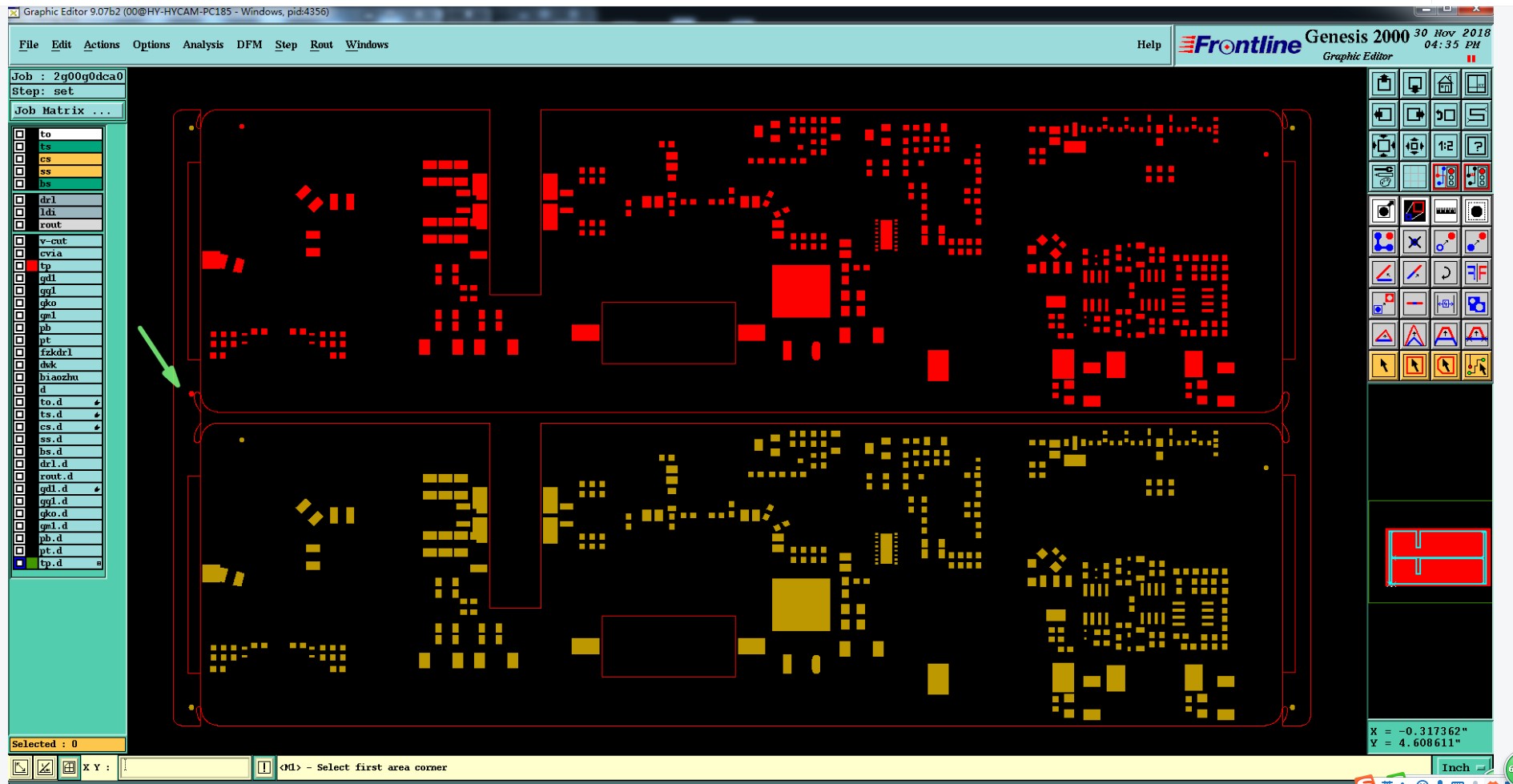The image size is (1513, 784).
Task: Open the question mark help icon
Action: 1476,146
